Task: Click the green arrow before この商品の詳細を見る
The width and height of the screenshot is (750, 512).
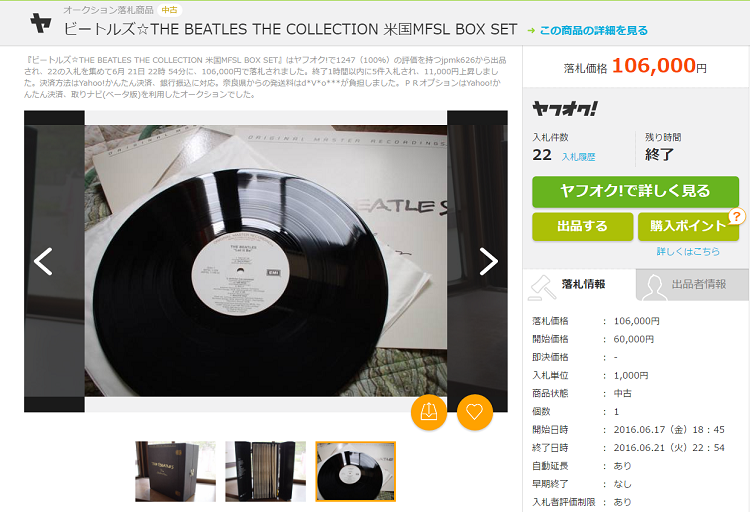Action: point(531,30)
